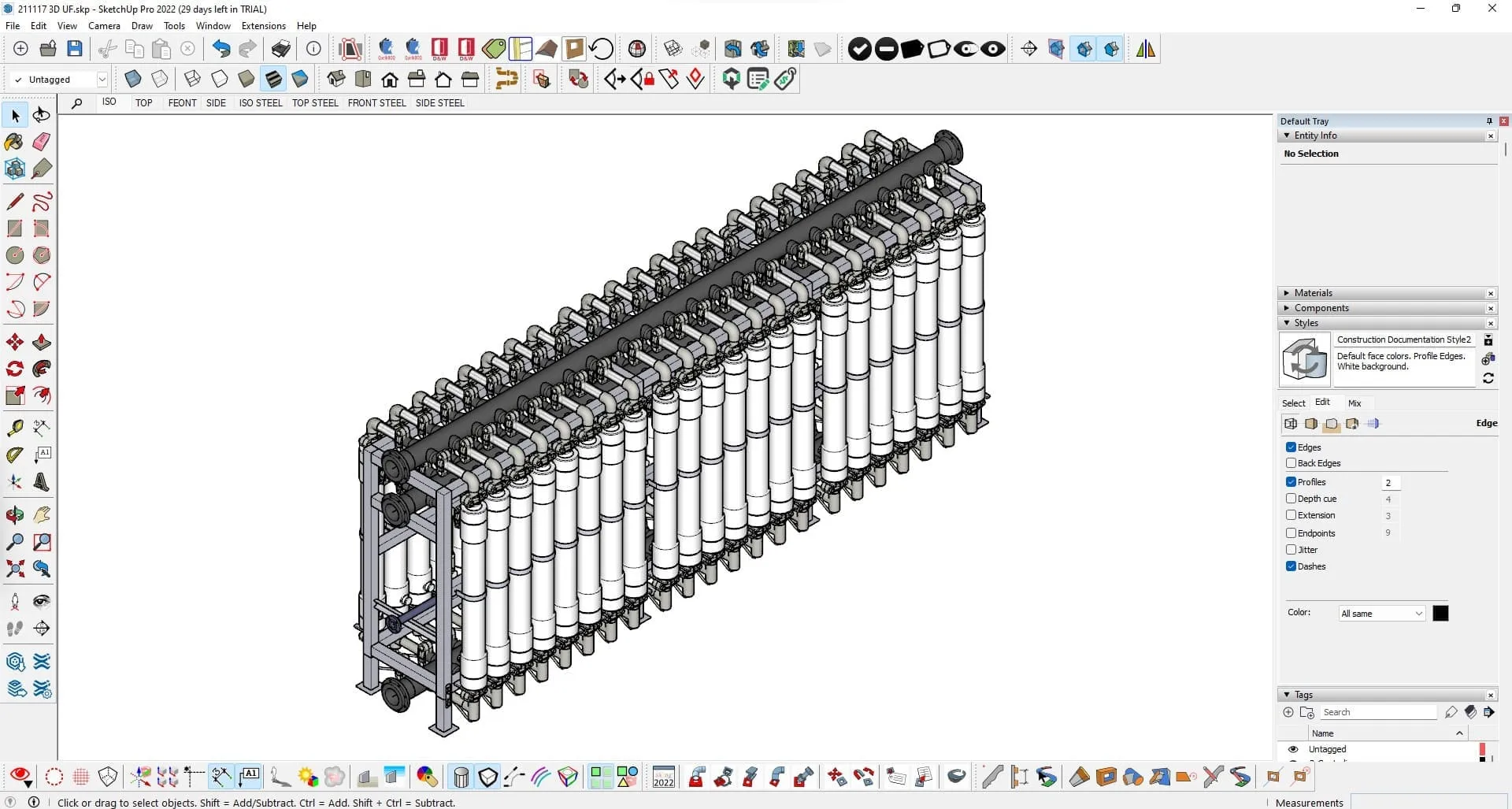Enable the Depth cue checkbox

[x=1291, y=499]
